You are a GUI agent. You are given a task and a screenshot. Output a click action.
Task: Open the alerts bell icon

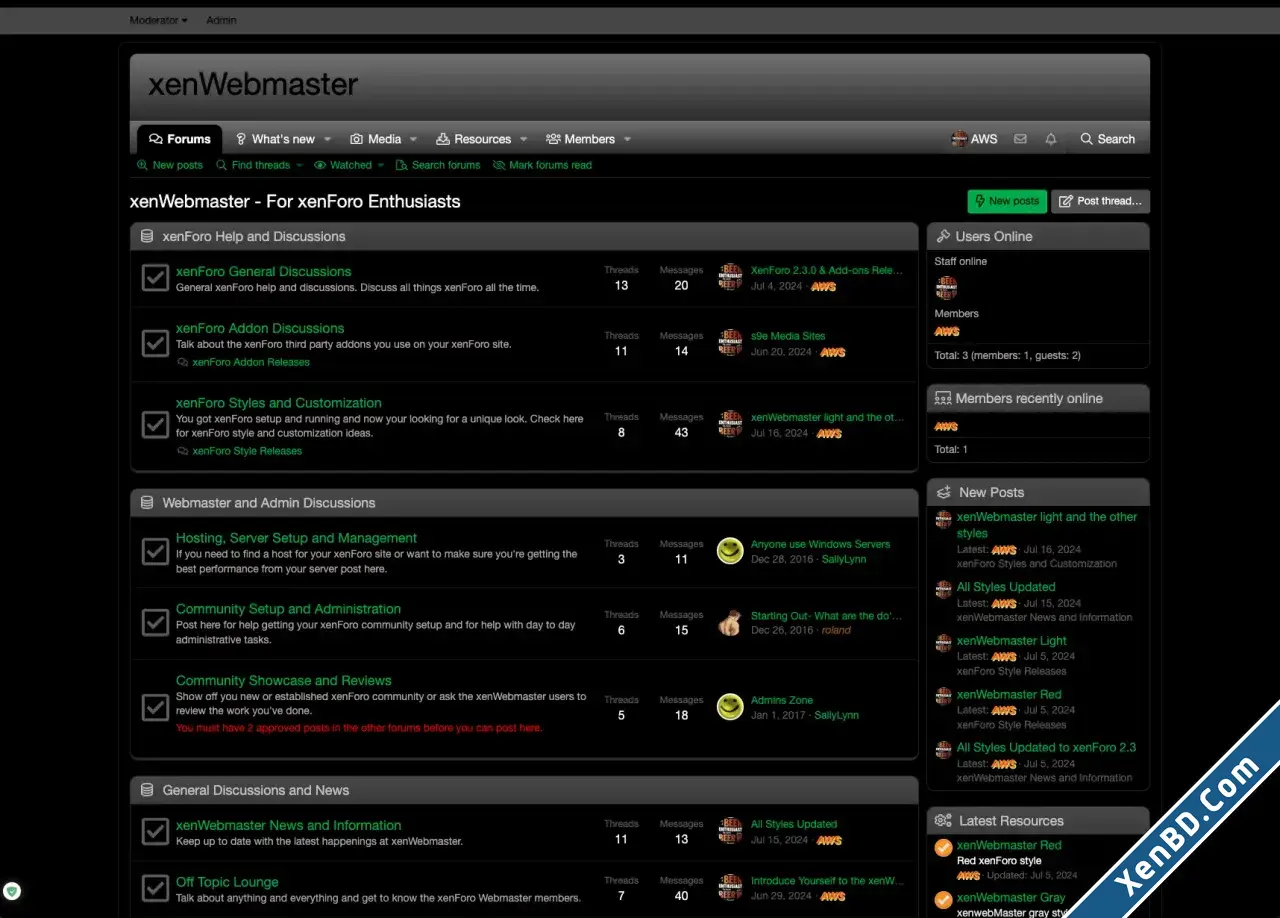(x=1051, y=139)
